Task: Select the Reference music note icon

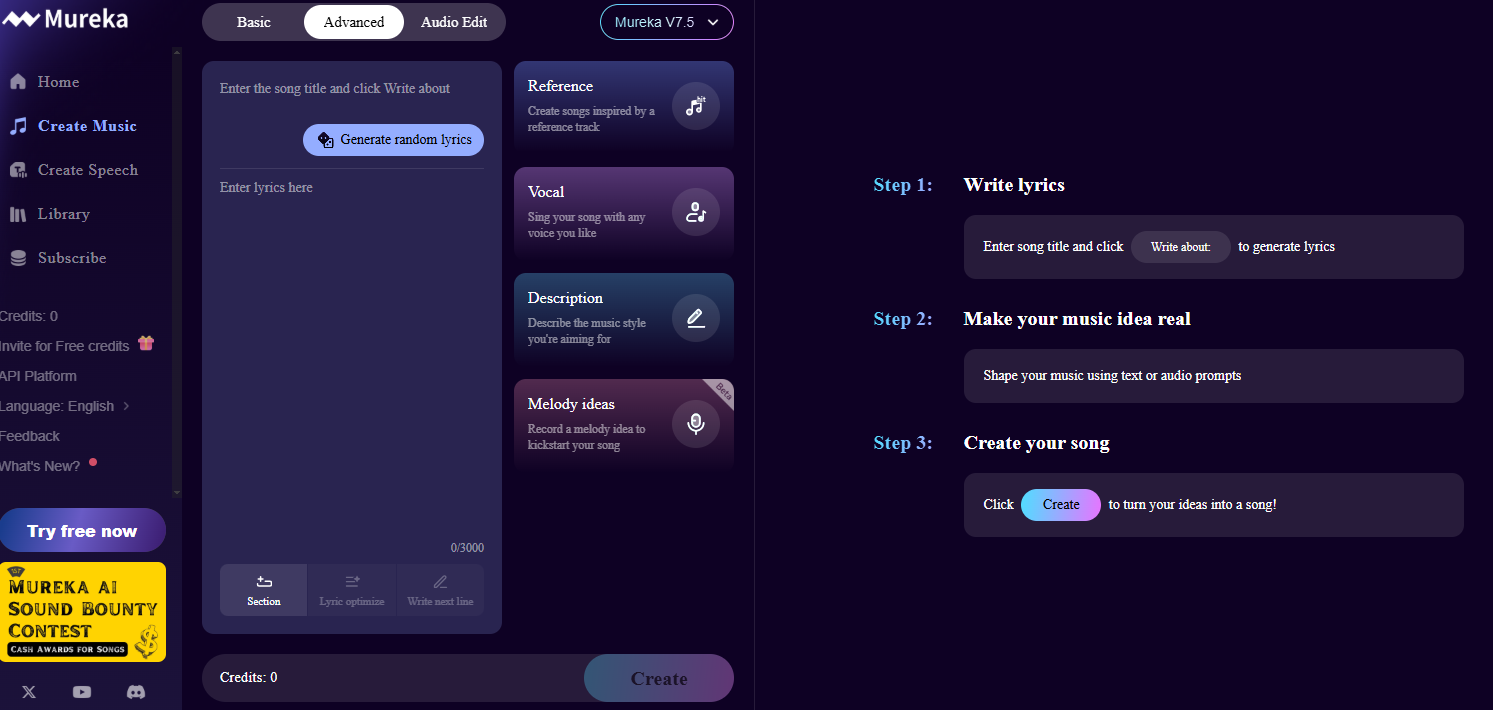Action: [696, 106]
